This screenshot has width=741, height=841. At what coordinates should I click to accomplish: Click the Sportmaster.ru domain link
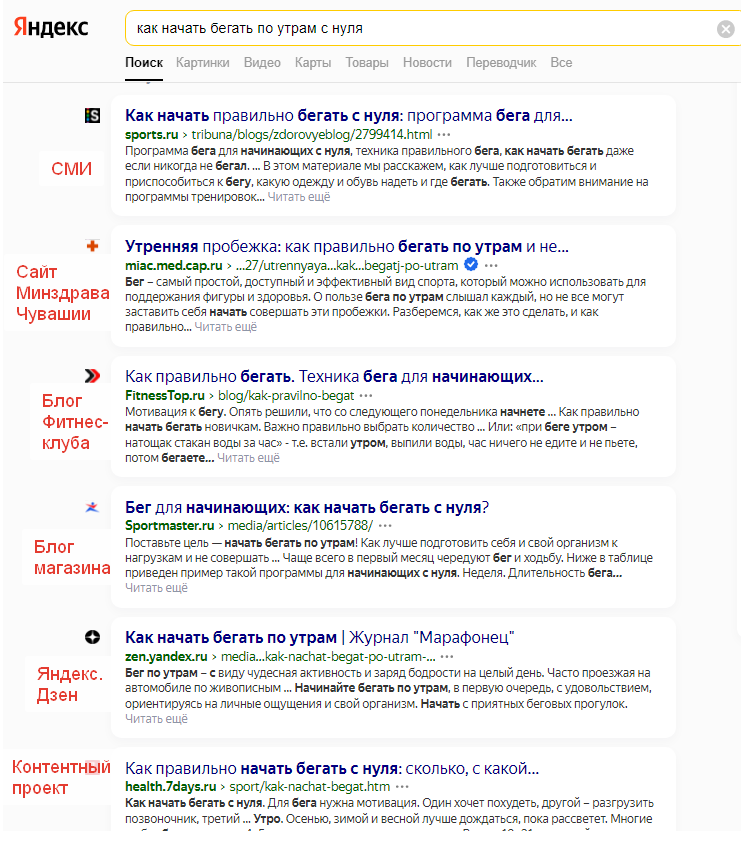(x=169, y=526)
